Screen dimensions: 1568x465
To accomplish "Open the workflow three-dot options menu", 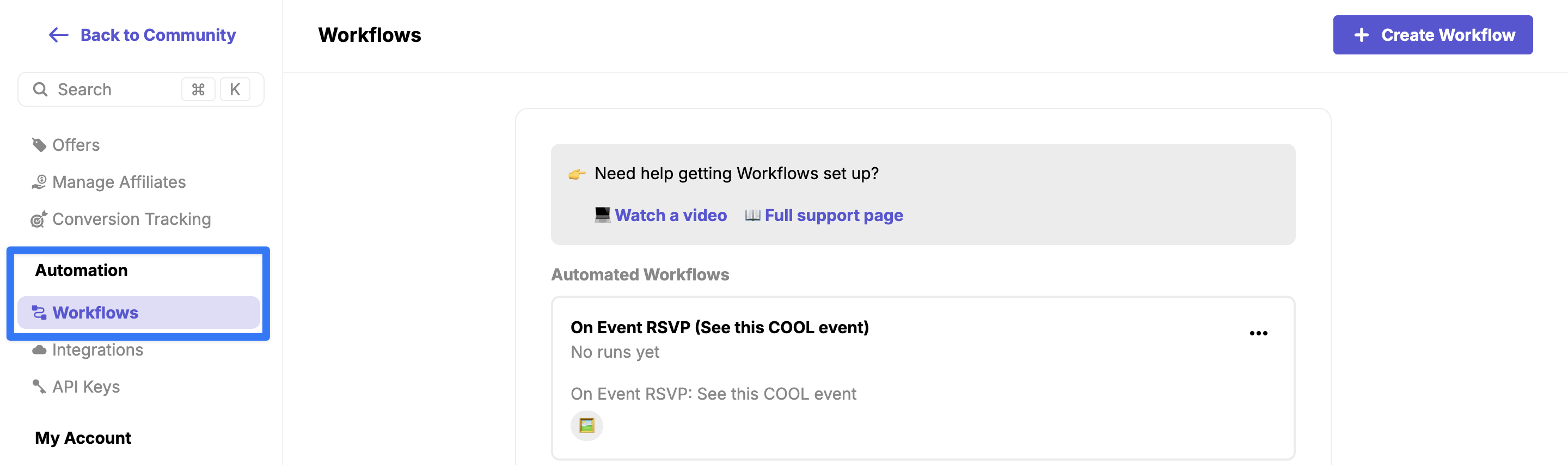I will pos(1258,333).
